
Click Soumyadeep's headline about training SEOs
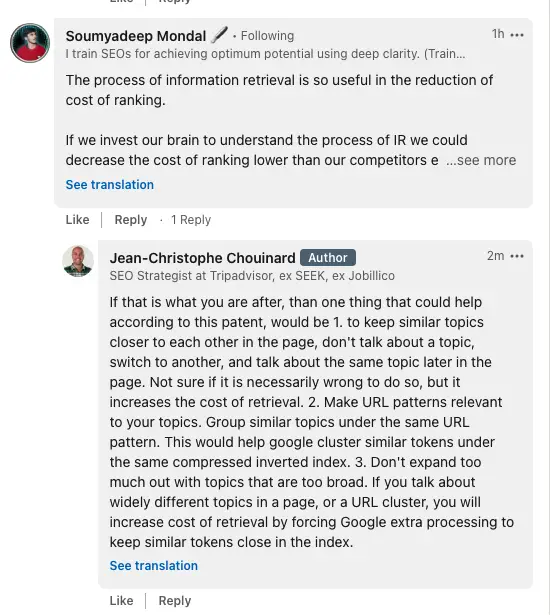click(x=265, y=54)
